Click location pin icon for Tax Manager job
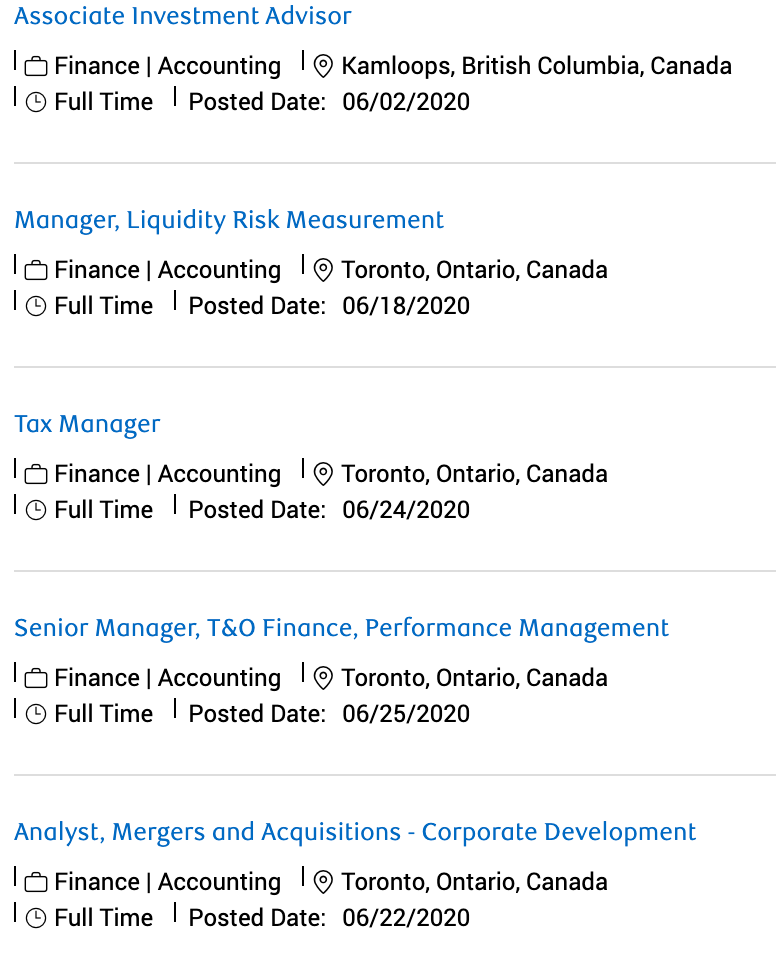The image size is (776, 964). pos(323,475)
